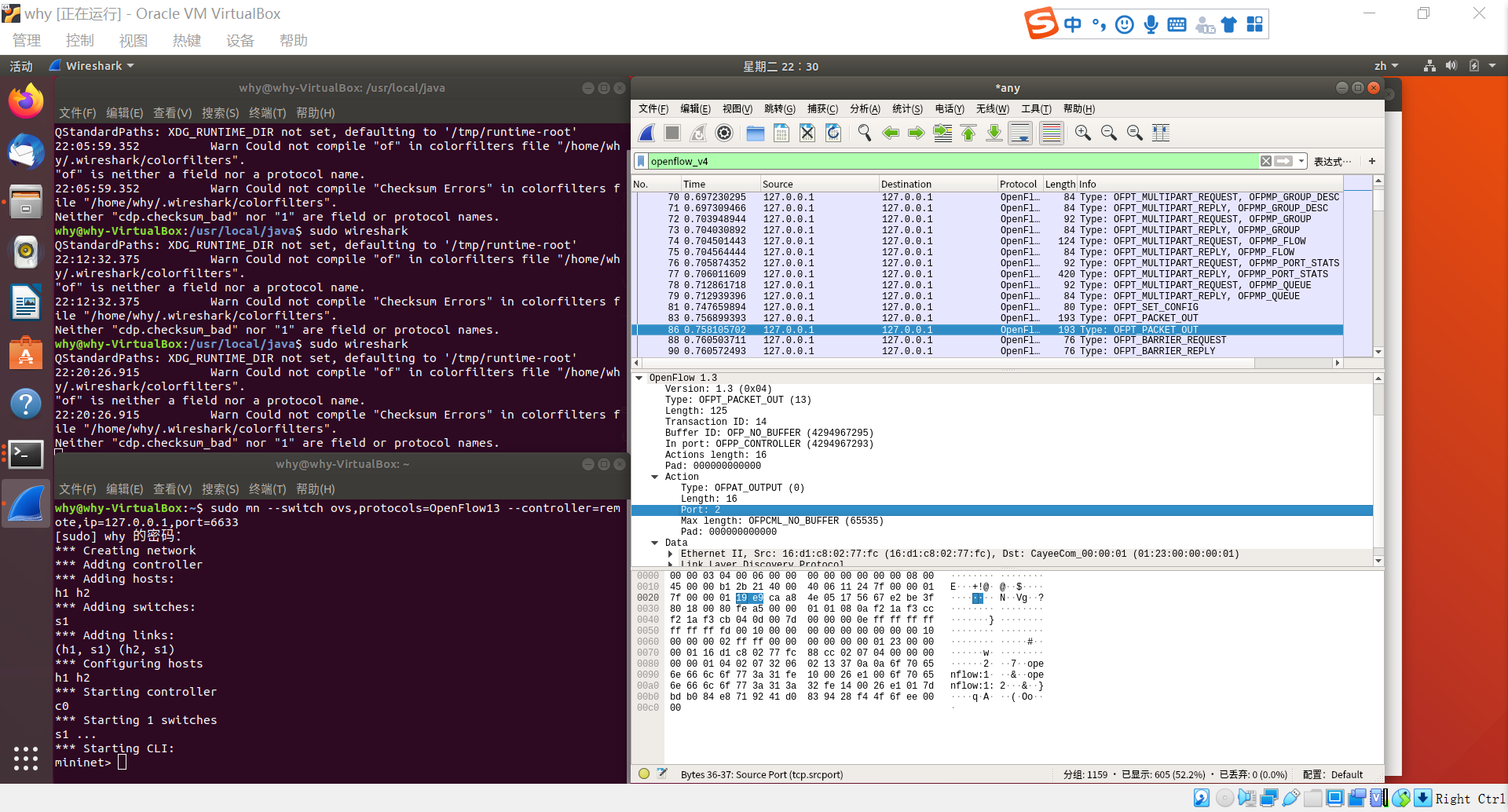Click the resize columns icon
1508x812 pixels.
(x=1161, y=134)
